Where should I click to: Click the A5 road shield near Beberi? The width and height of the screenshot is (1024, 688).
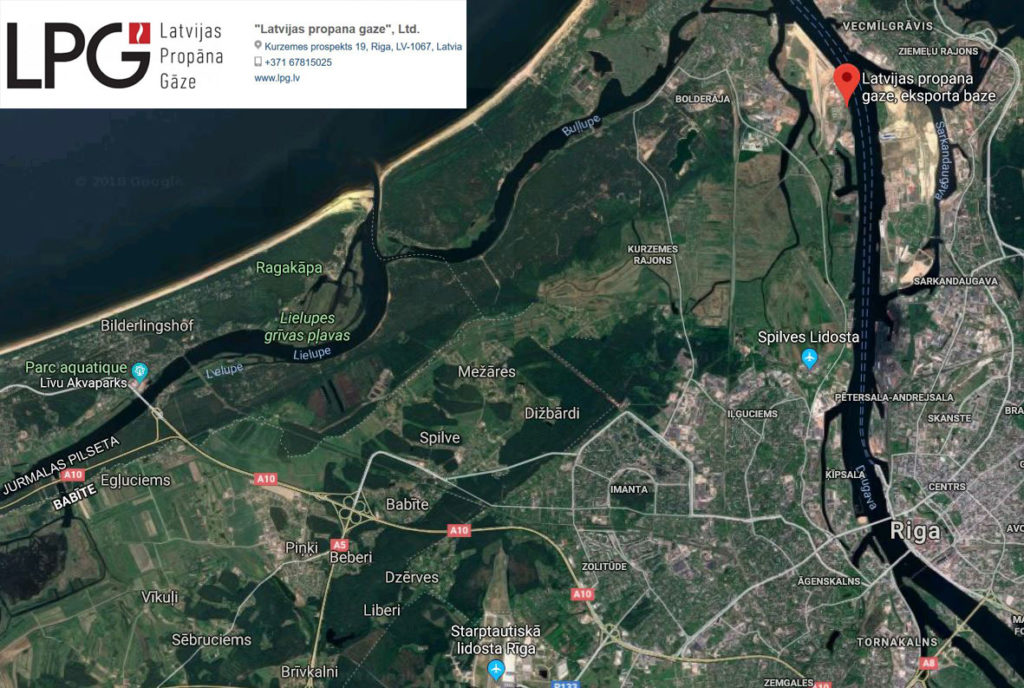click(339, 544)
